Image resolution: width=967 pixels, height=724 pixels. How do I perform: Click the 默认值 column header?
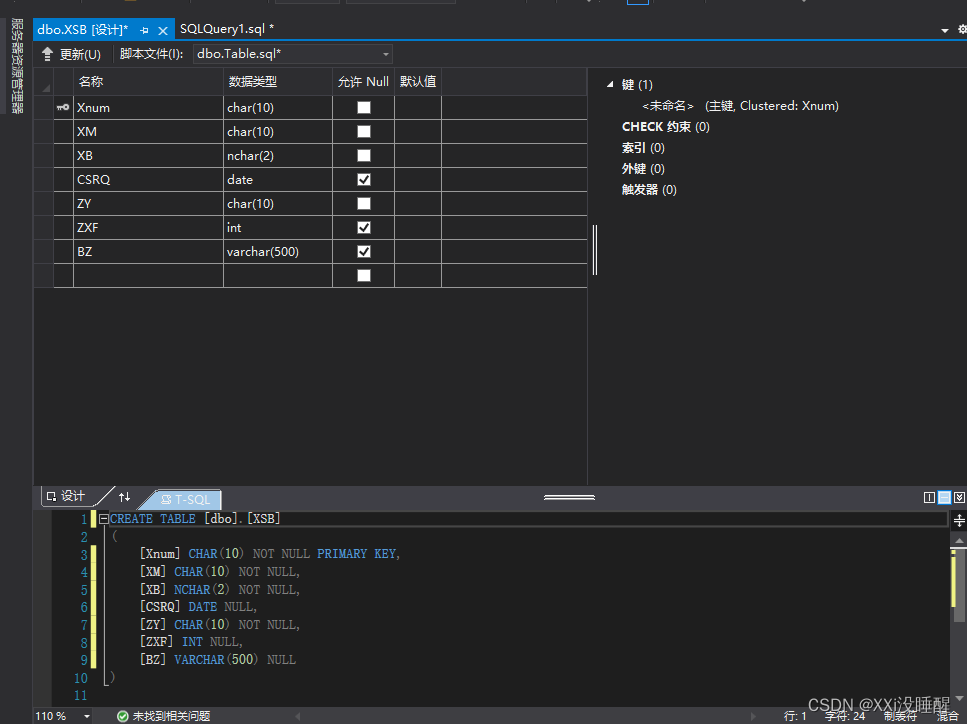pyautogui.click(x=418, y=81)
